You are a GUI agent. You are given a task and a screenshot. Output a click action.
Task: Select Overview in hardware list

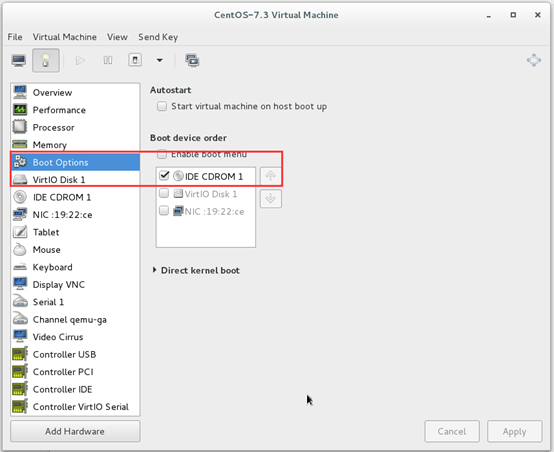click(75, 93)
